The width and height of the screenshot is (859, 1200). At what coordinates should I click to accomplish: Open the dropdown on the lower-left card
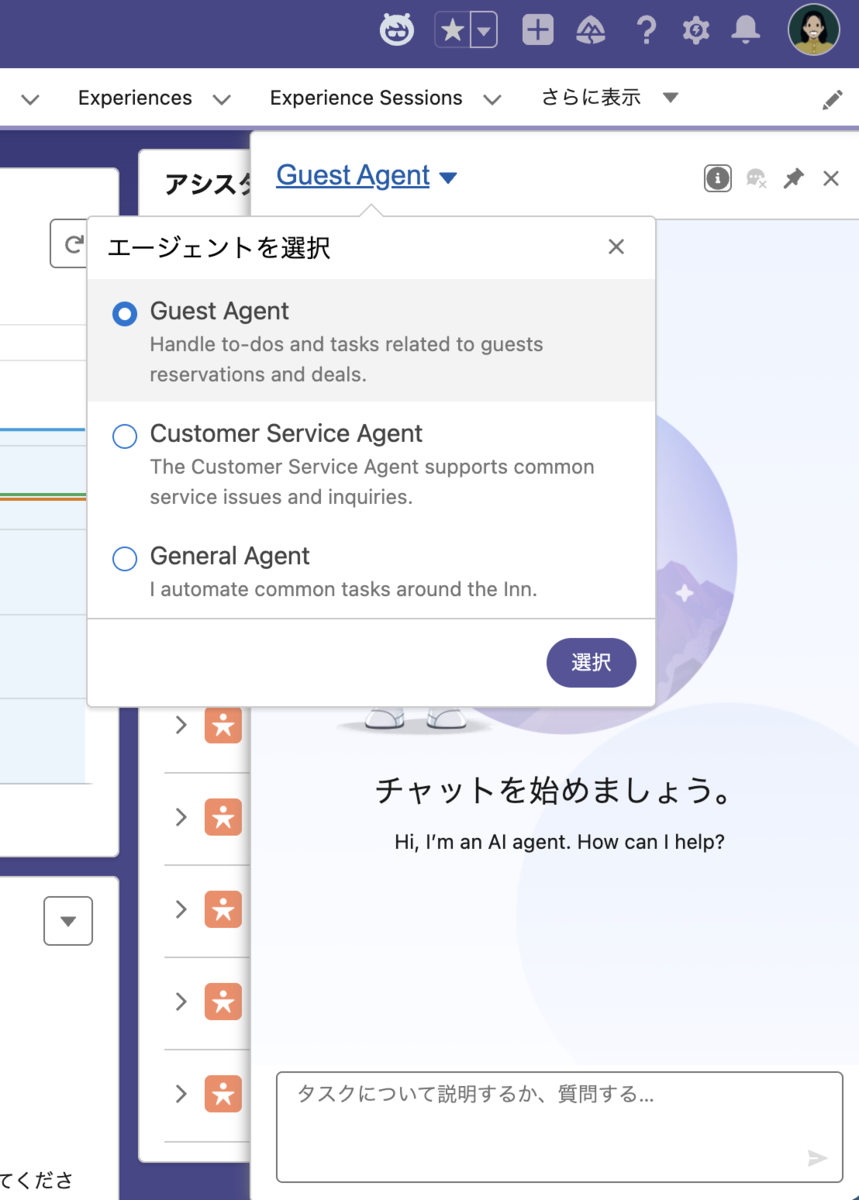coord(68,921)
